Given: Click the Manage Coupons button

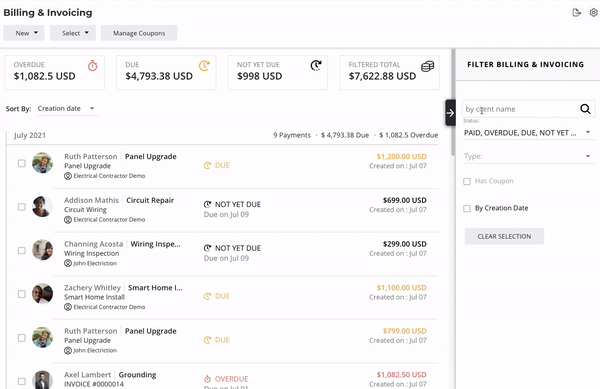Looking at the screenshot, I should 139,33.
